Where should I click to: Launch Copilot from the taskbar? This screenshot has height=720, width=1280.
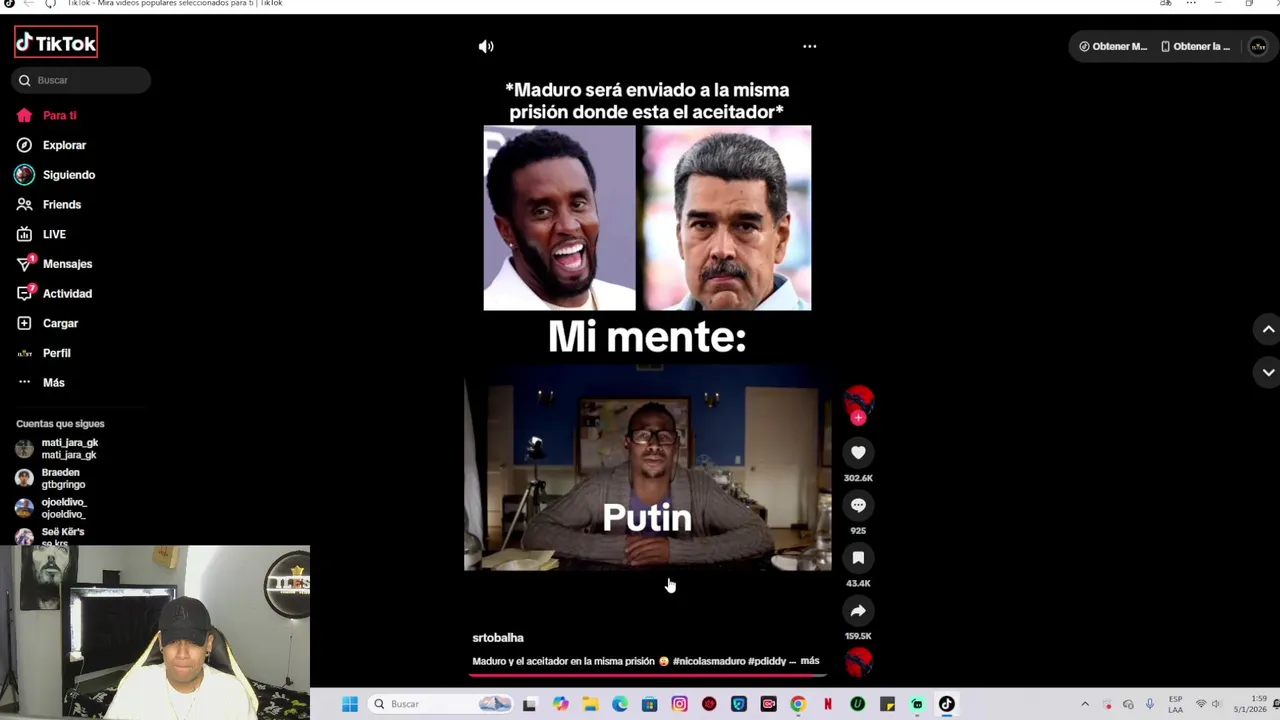(560, 704)
